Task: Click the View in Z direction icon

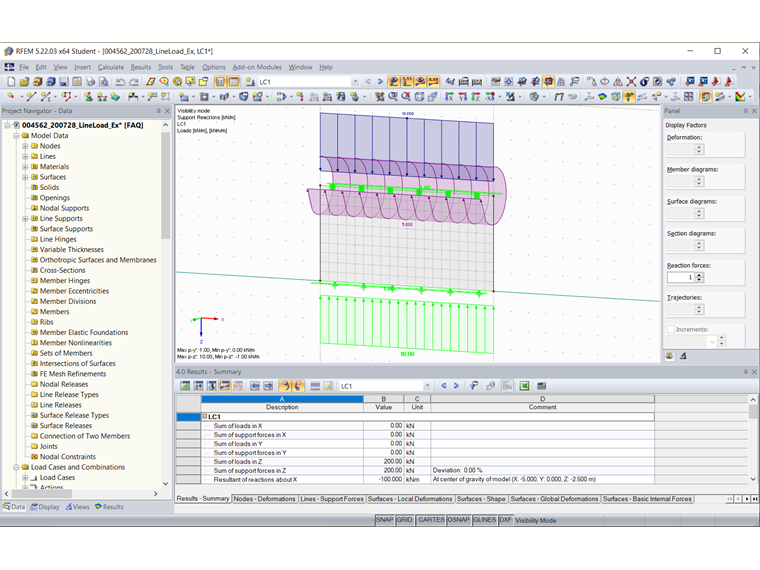Action: pyautogui.click(x=475, y=96)
